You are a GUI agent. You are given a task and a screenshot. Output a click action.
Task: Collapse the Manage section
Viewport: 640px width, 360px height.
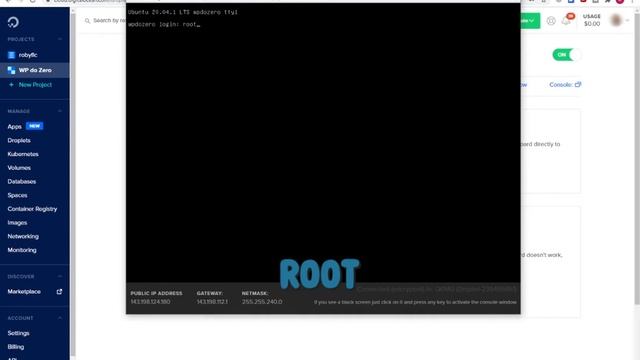(60, 111)
